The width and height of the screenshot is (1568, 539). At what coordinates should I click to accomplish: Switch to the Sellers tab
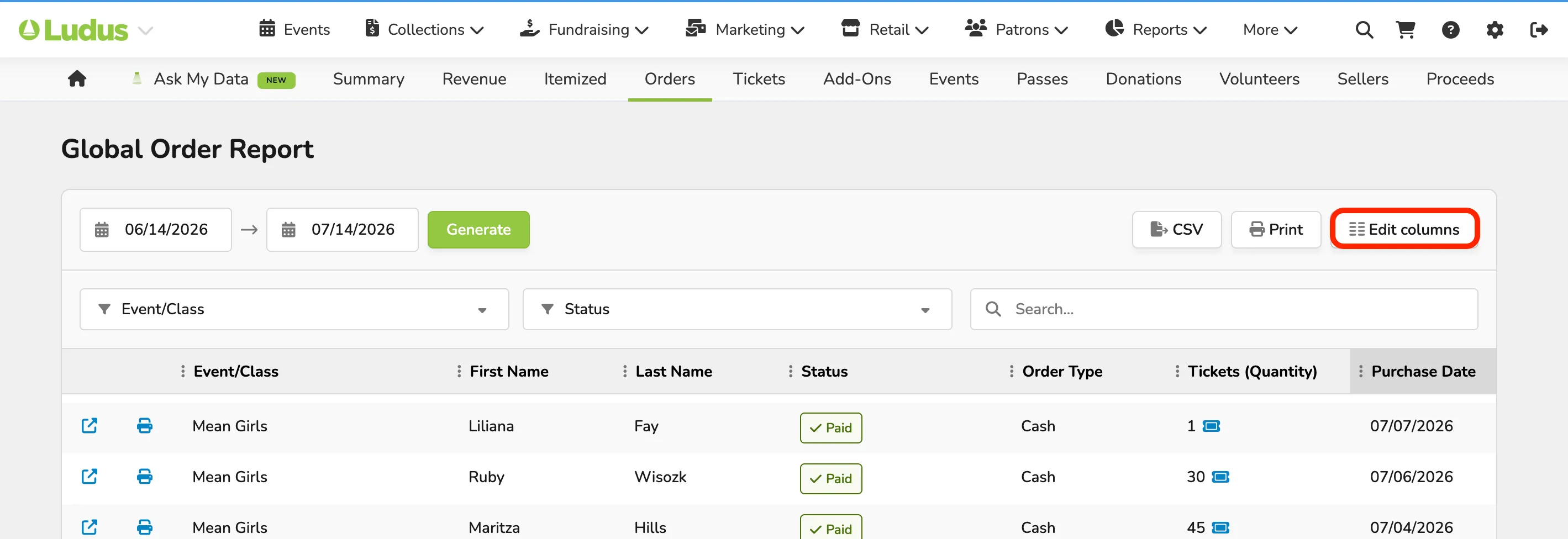coord(1363,79)
